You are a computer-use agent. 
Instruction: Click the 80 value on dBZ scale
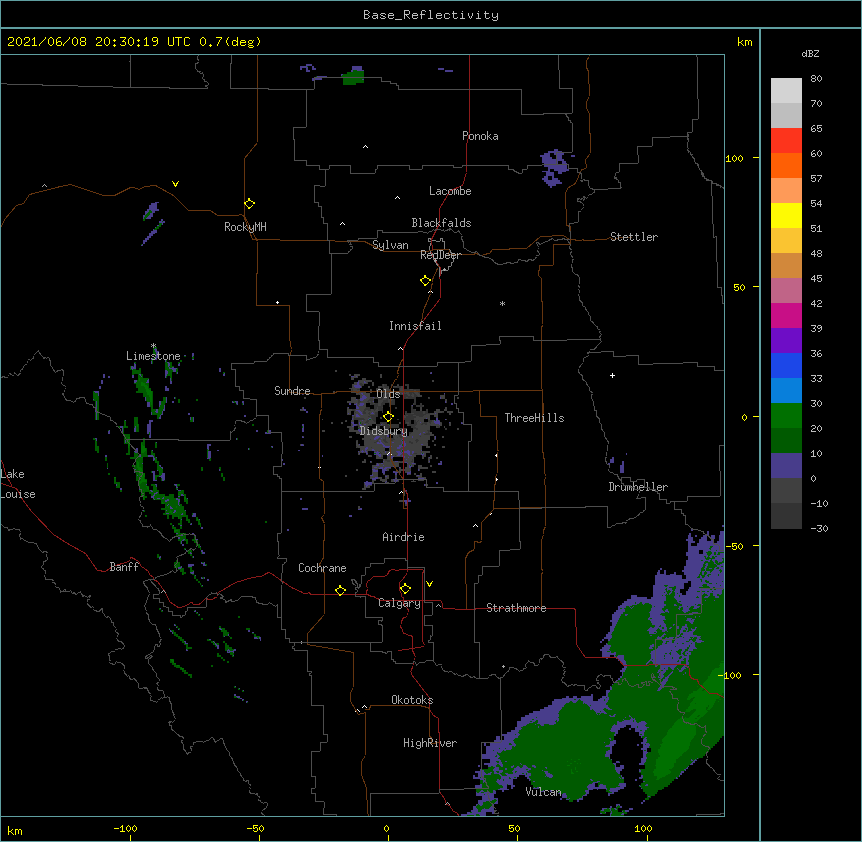tap(816, 79)
